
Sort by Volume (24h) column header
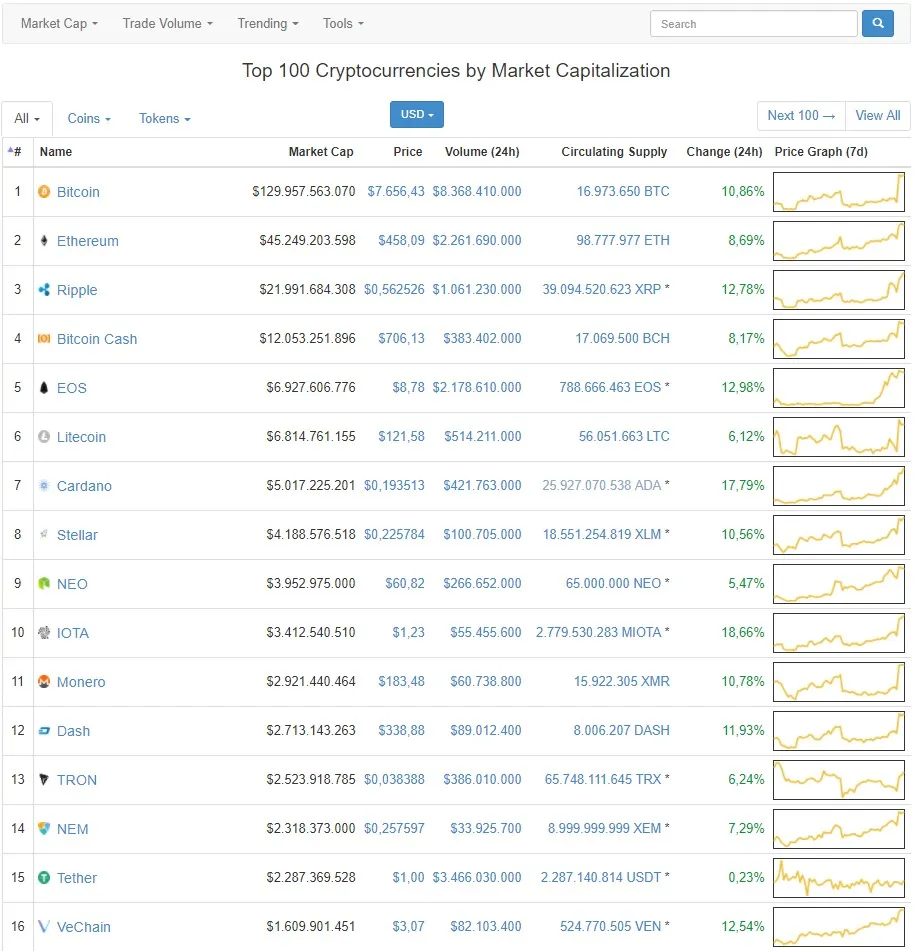point(482,152)
